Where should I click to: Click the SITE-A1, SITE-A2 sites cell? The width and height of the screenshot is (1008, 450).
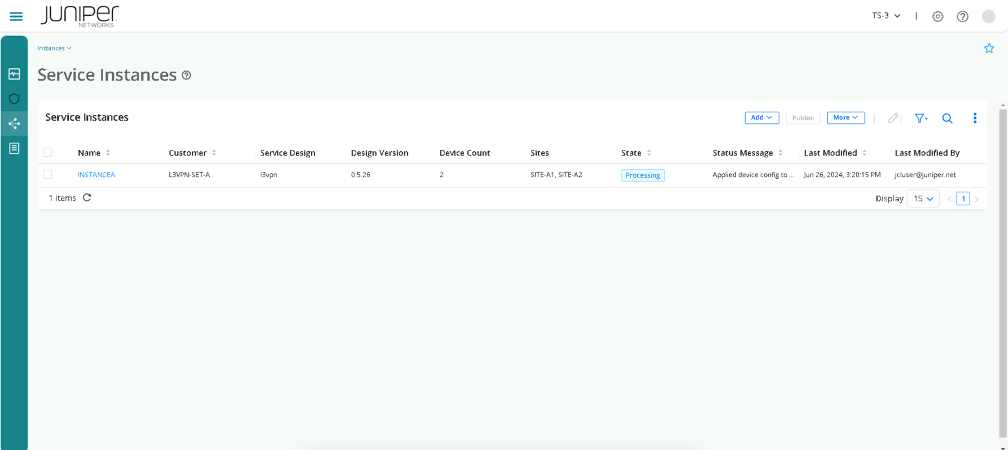(556, 175)
